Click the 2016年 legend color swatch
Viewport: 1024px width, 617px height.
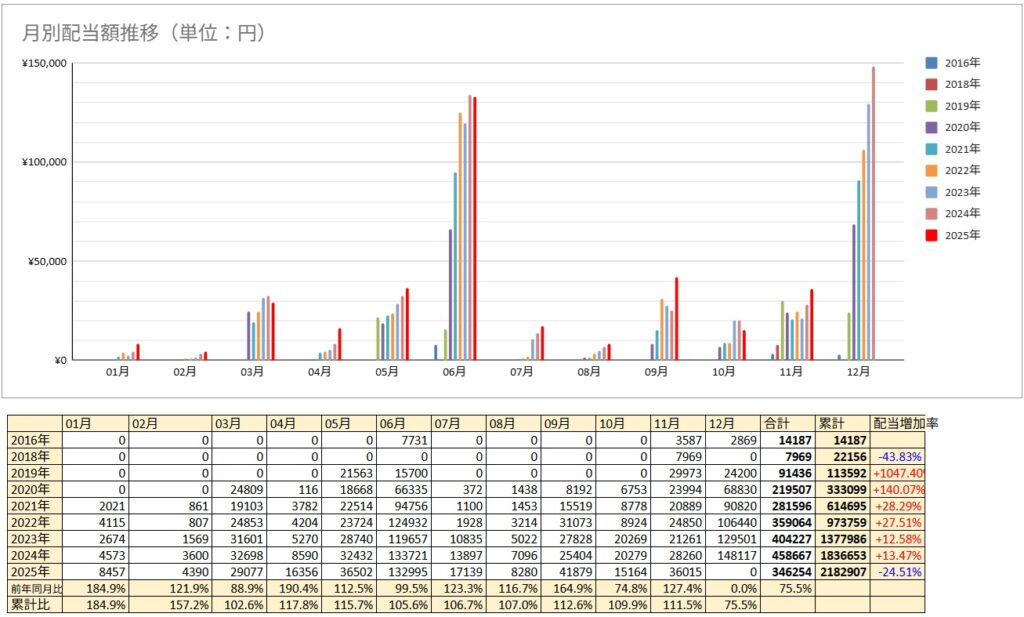932,62
